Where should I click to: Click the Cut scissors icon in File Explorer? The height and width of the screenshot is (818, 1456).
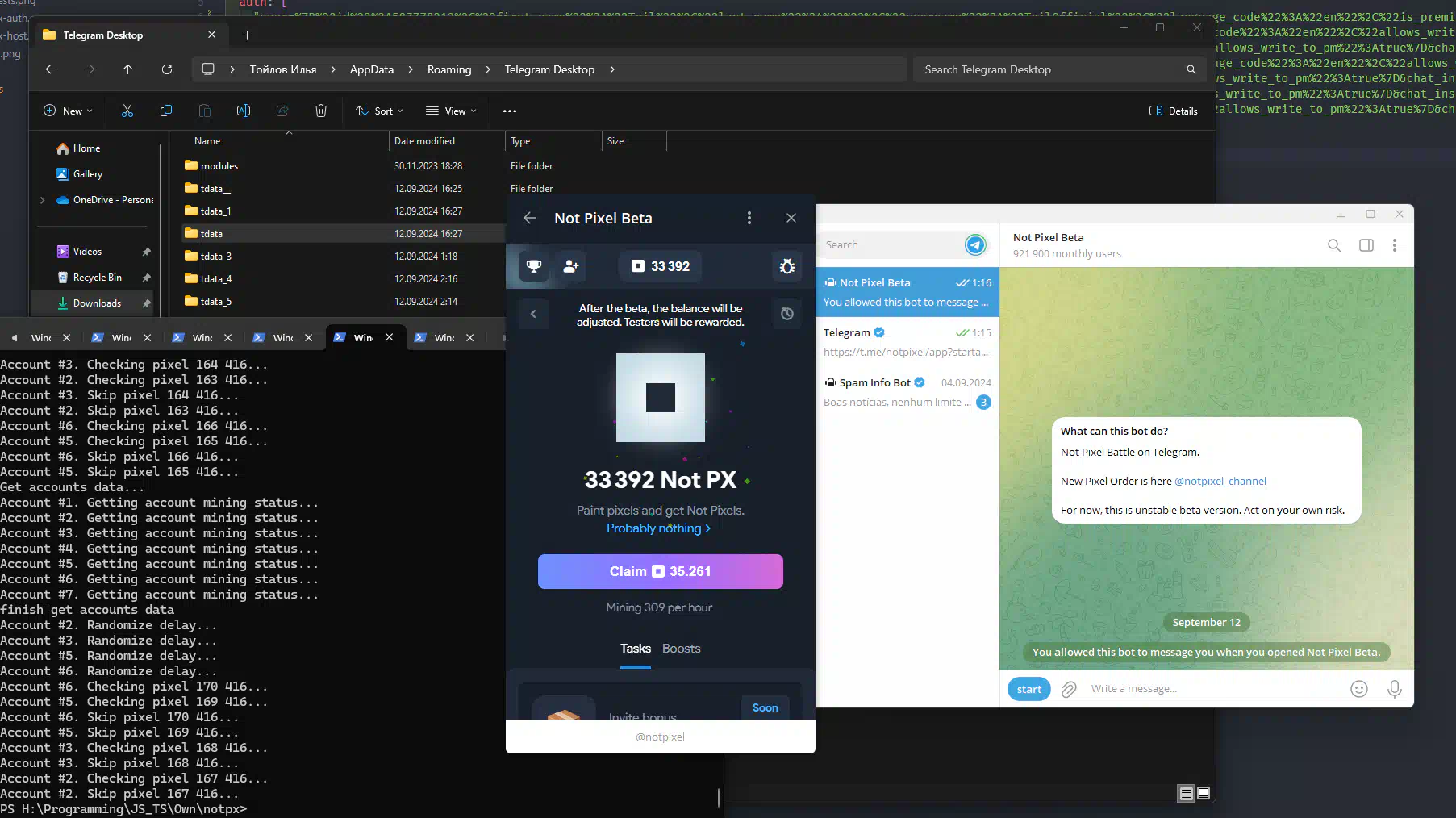point(127,111)
